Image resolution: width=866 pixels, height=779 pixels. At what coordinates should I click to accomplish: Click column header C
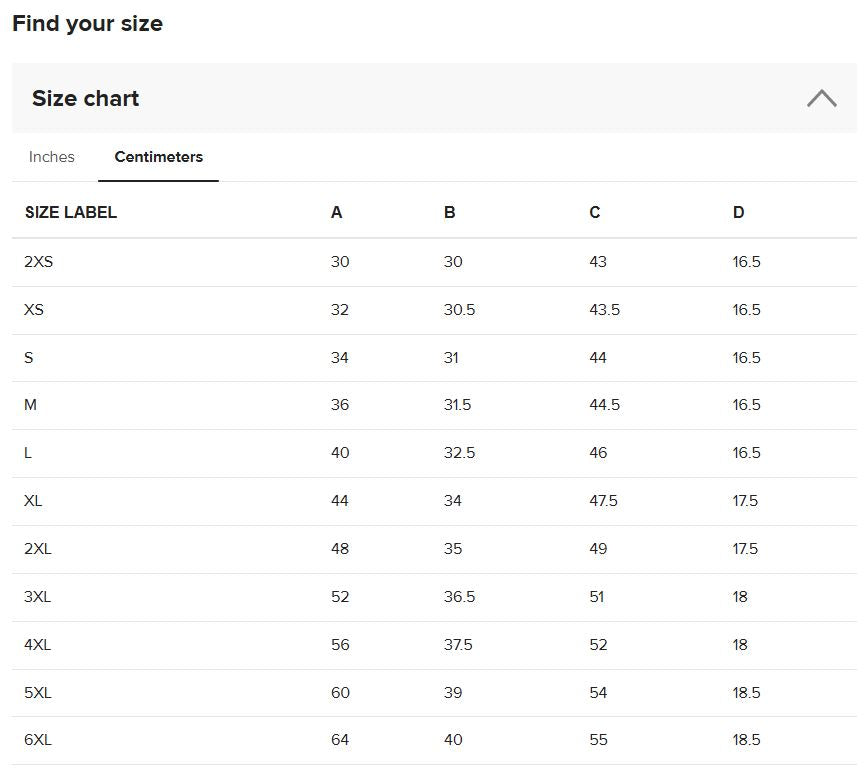click(x=595, y=212)
